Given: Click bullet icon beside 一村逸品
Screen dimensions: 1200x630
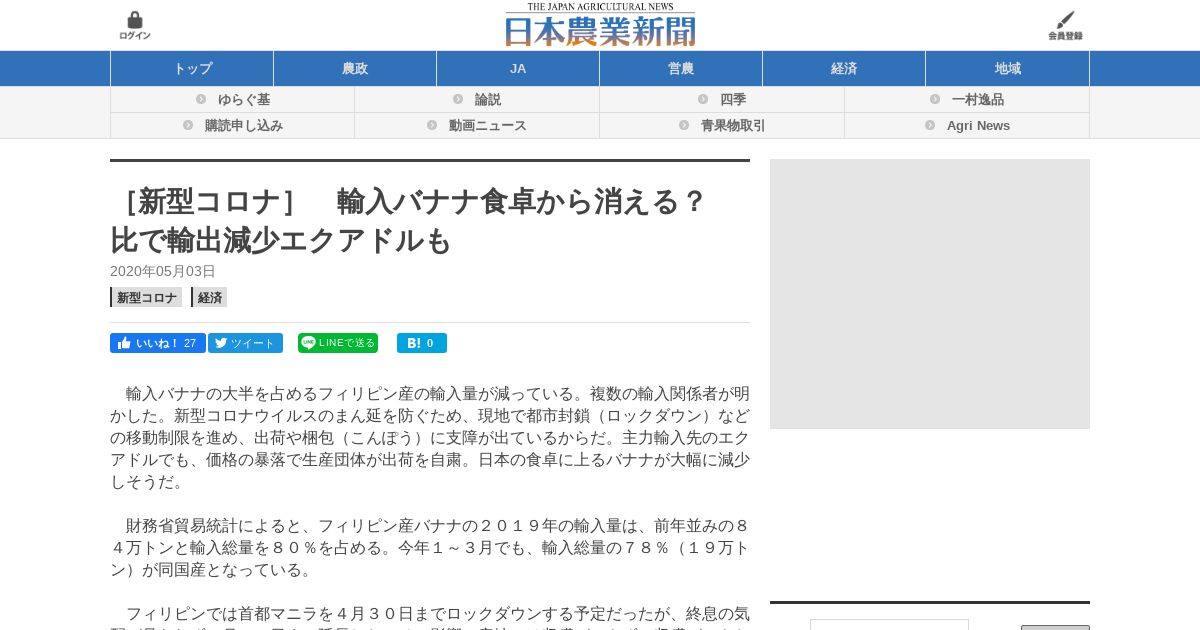Looking at the screenshot, I should coord(935,99).
